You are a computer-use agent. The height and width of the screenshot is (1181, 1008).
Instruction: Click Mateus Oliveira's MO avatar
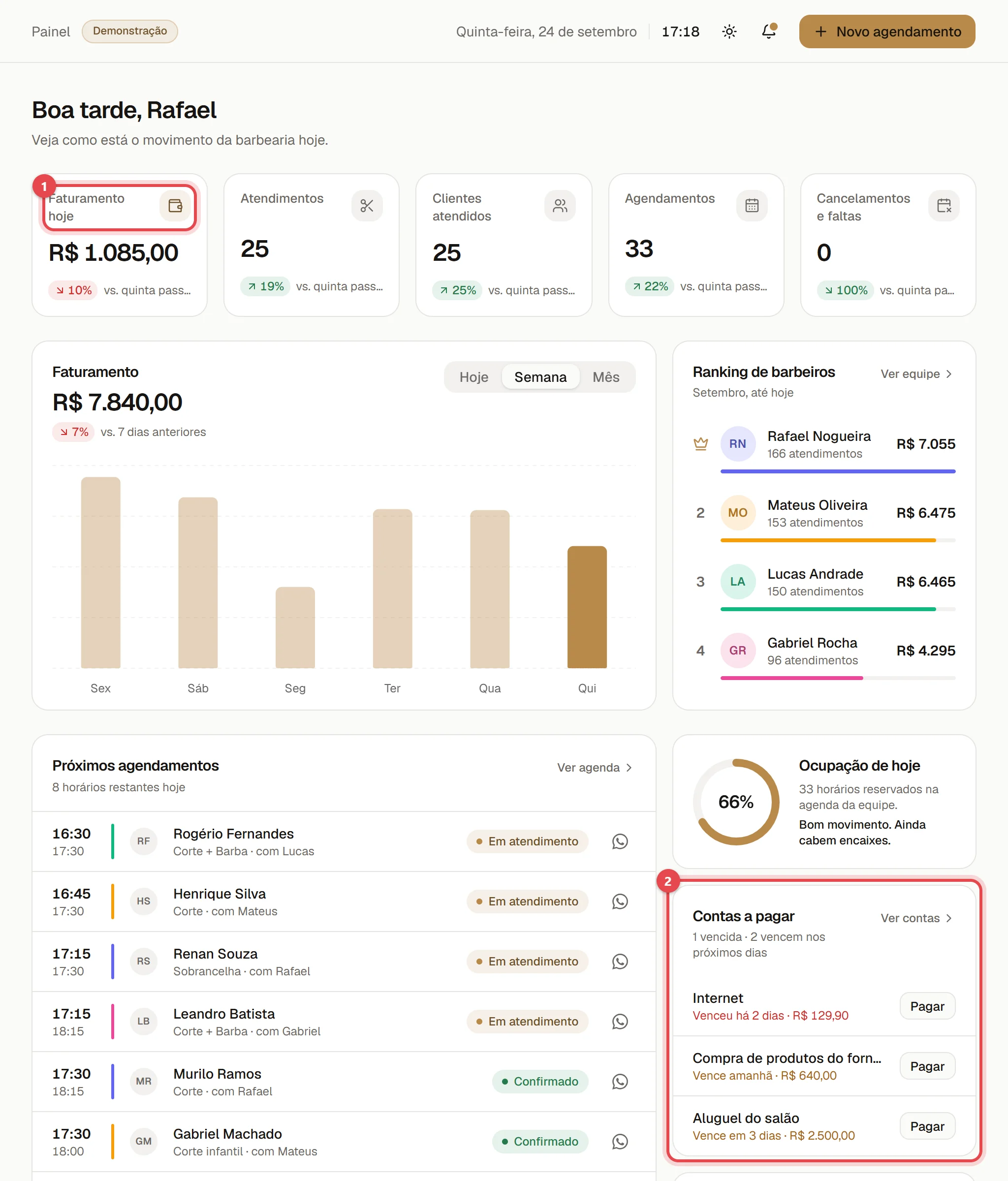[737, 513]
